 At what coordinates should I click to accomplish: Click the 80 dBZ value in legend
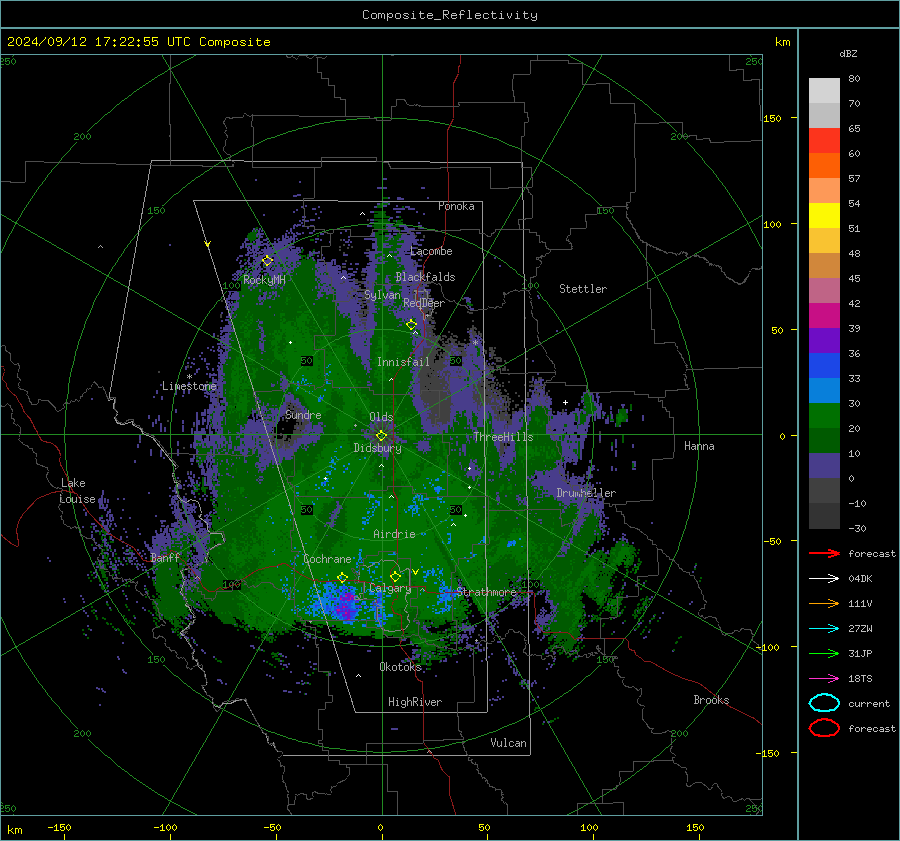click(x=854, y=79)
